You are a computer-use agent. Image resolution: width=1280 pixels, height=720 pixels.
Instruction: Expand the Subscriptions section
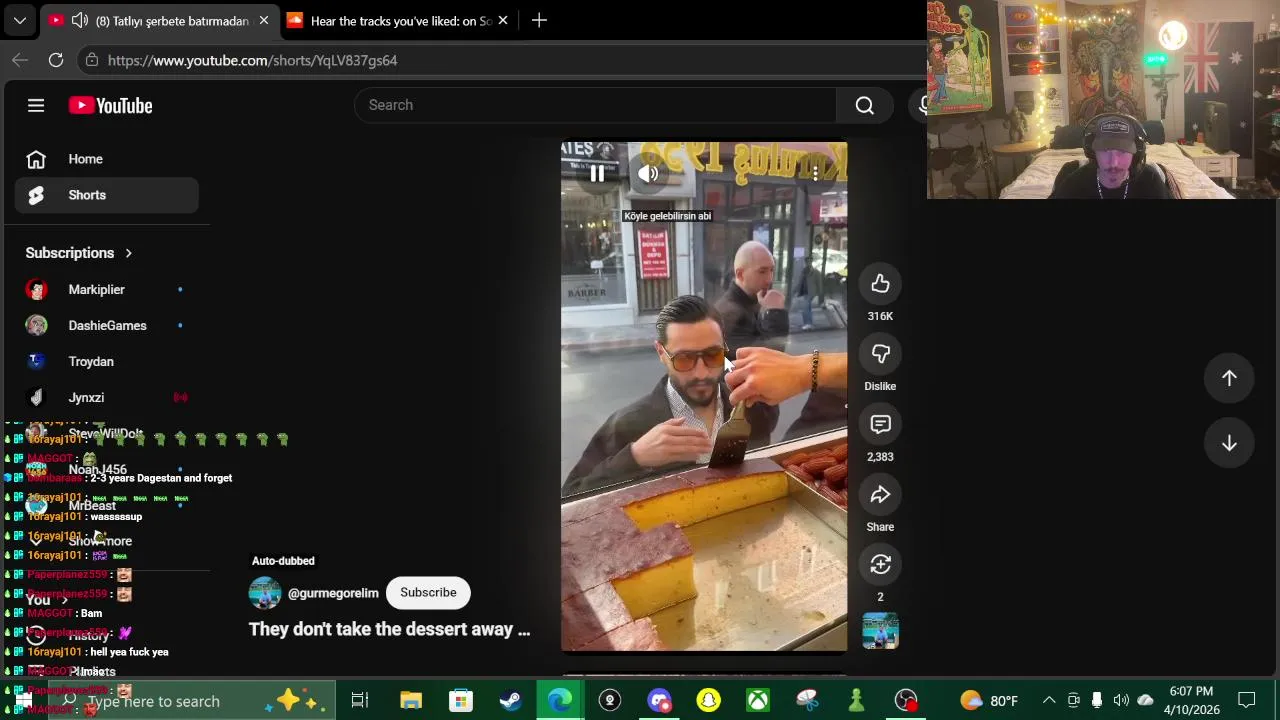pyautogui.click(x=79, y=253)
